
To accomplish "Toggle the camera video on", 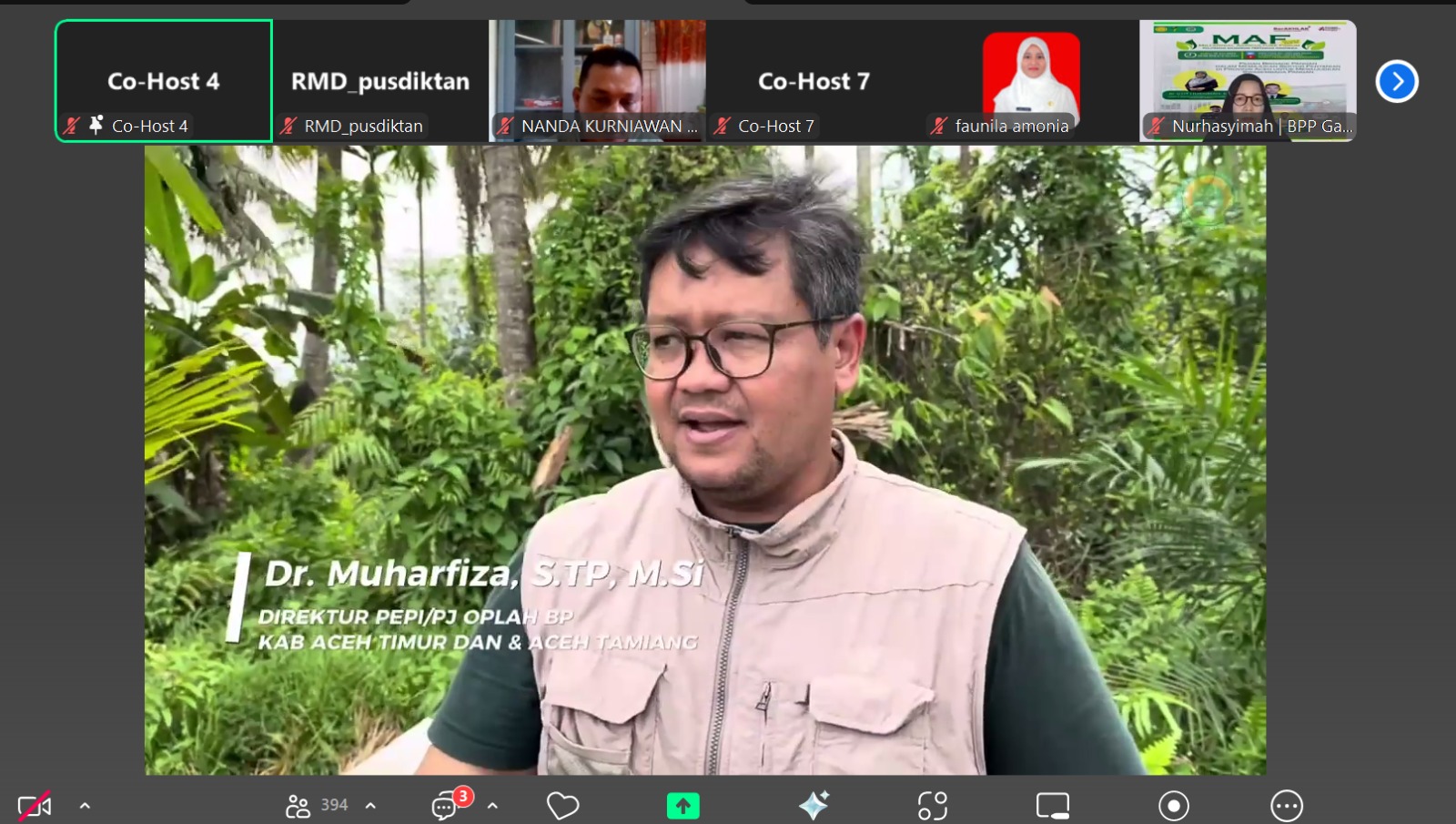I will [x=35, y=806].
